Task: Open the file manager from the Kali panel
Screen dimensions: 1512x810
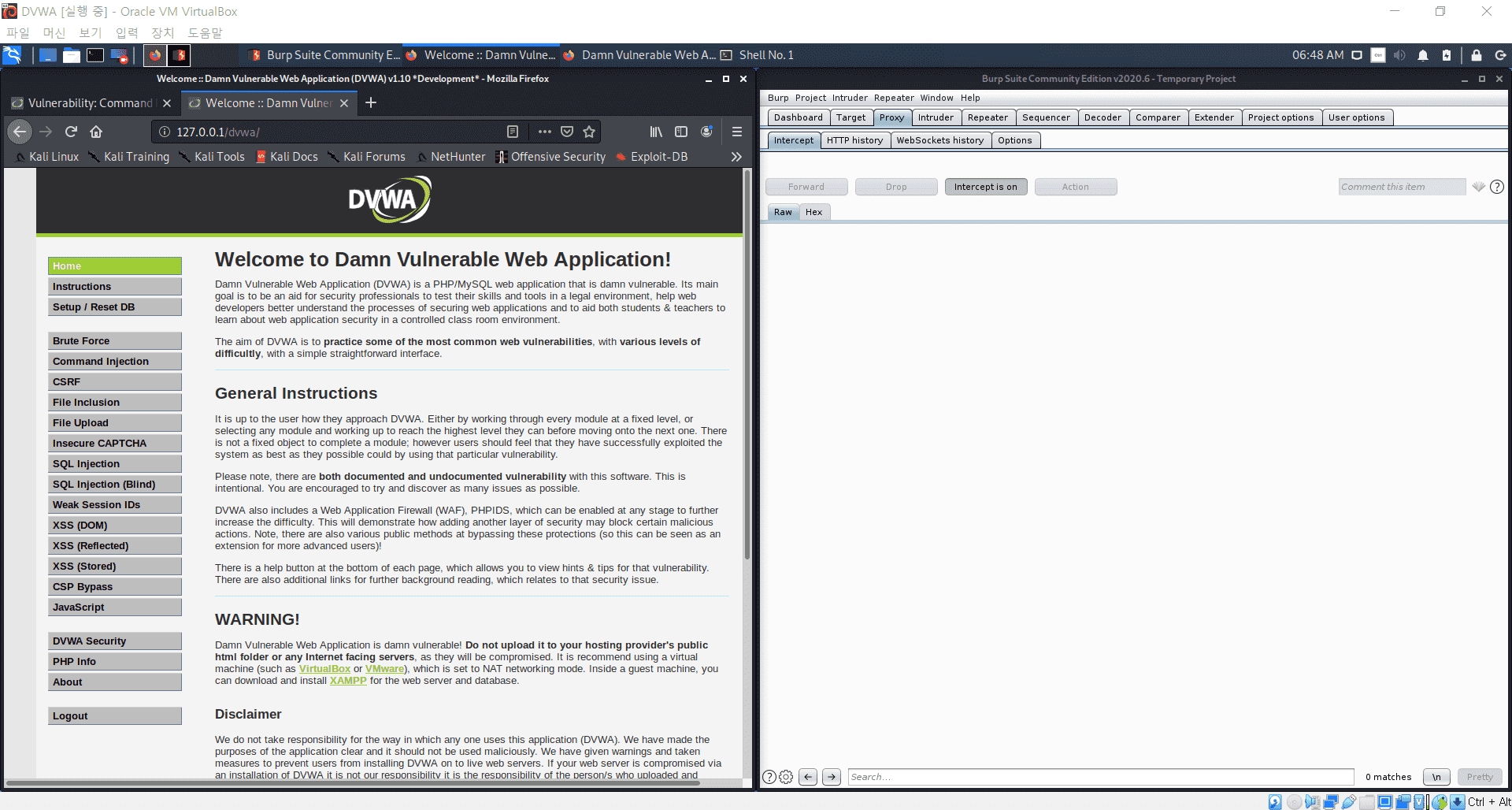Action: 72,55
